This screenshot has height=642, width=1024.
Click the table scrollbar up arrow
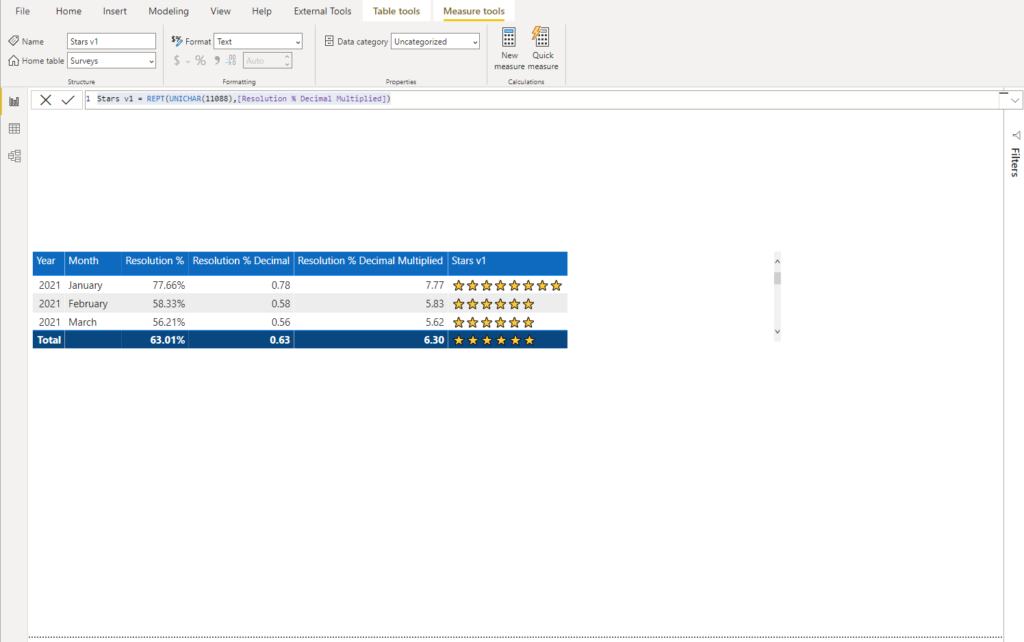pyautogui.click(x=777, y=261)
